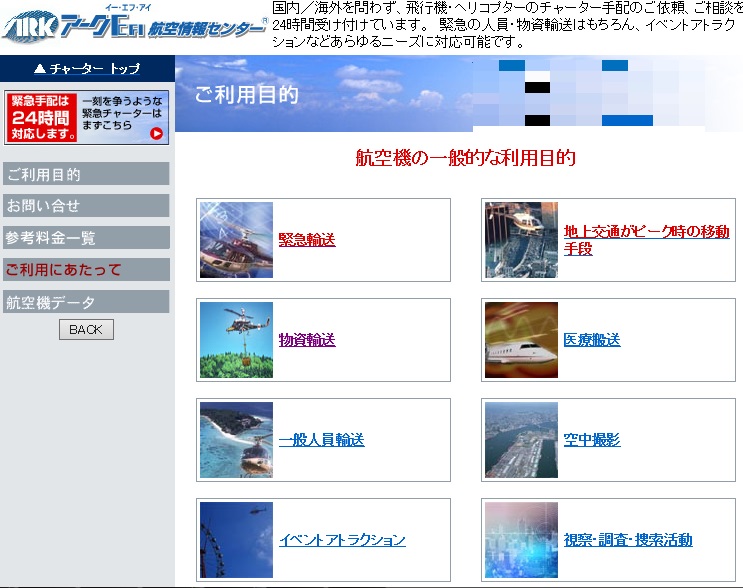The width and height of the screenshot is (743, 588).
Task: Click the jet aircraft thumbnail
Action: 521,340
